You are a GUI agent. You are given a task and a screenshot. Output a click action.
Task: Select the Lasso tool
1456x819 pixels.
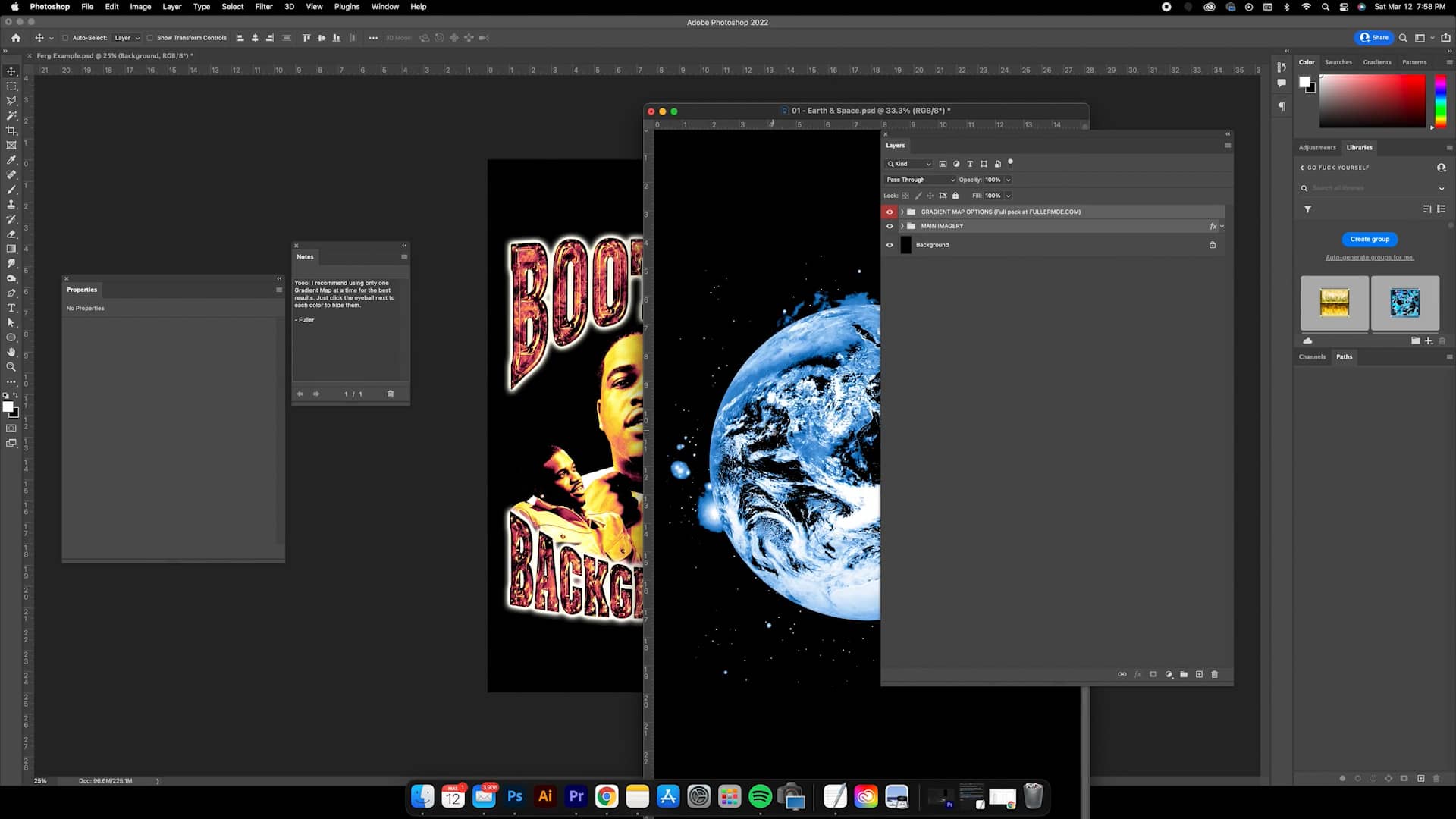click(11, 100)
